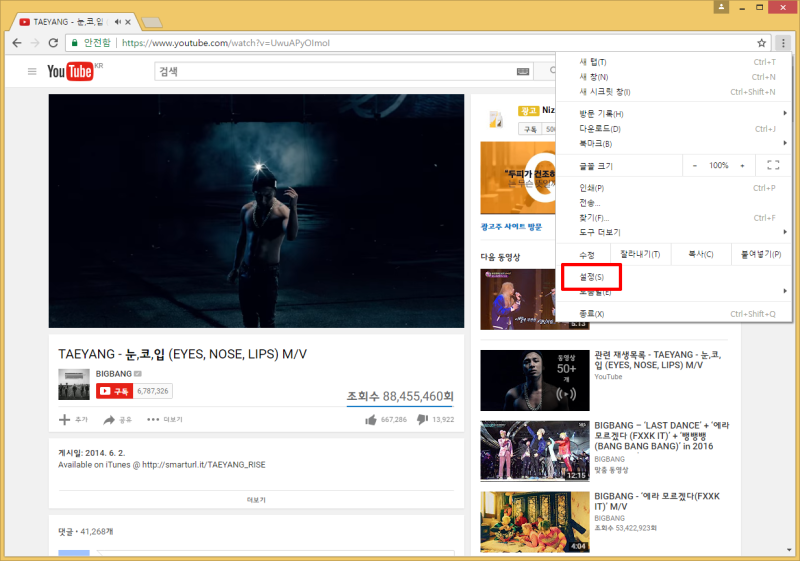The height and width of the screenshot is (561, 800).
Task: Expand the 북마크 (Bookmarks) submenu
Action: pos(673,143)
